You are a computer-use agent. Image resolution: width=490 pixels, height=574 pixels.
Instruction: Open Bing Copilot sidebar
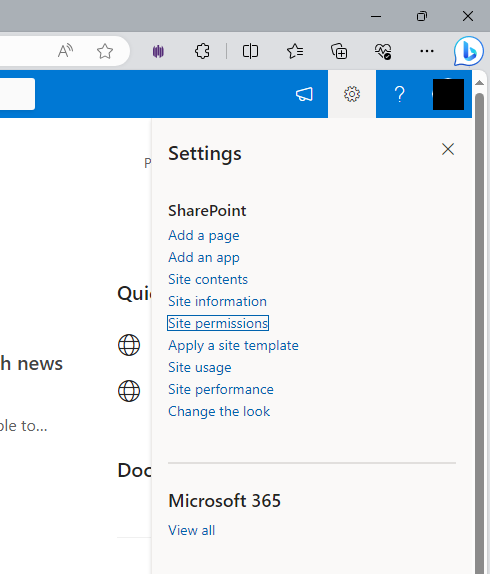469,51
